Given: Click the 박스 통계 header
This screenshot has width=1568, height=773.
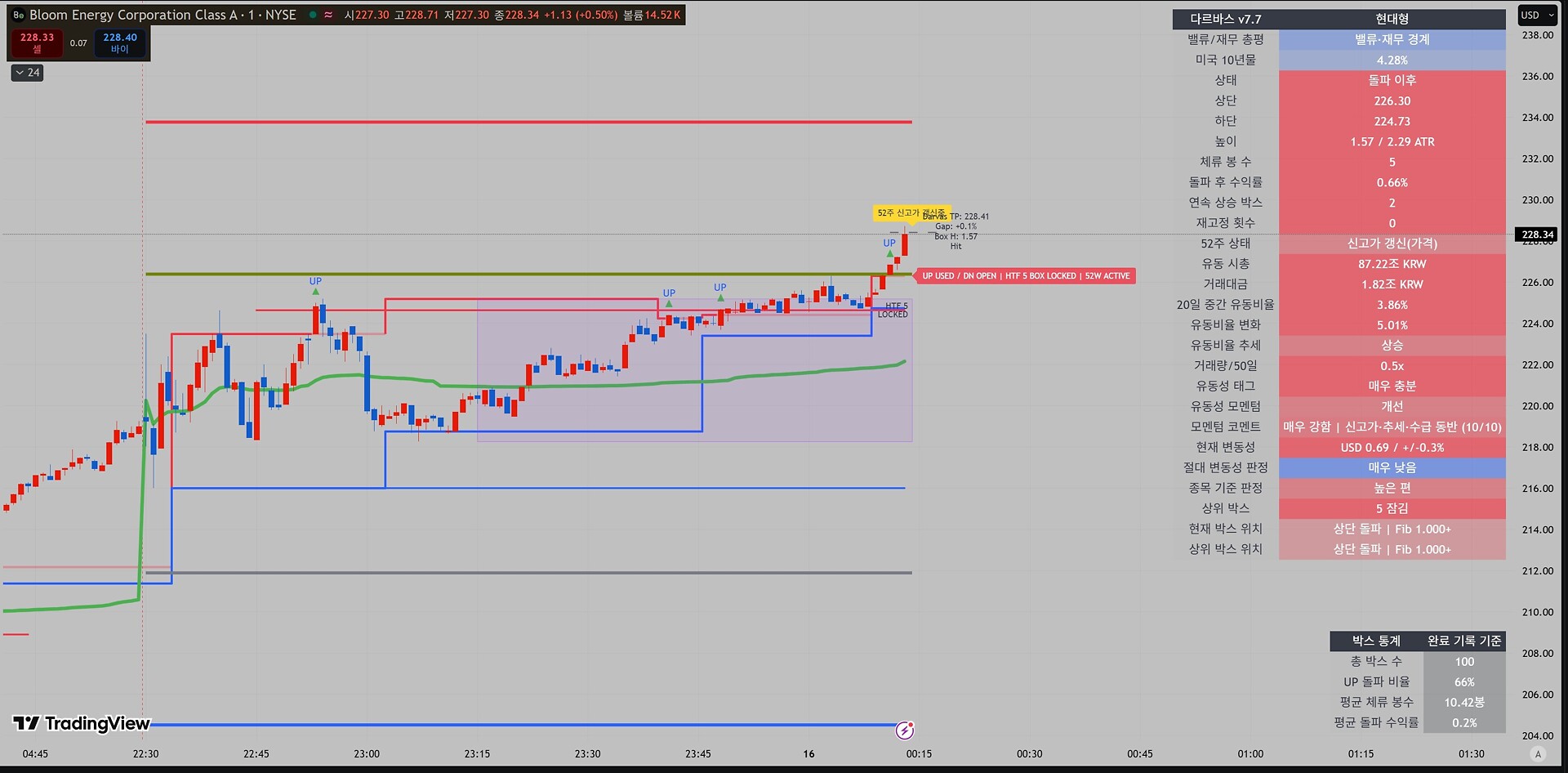Looking at the screenshot, I should click(1376, 641).
